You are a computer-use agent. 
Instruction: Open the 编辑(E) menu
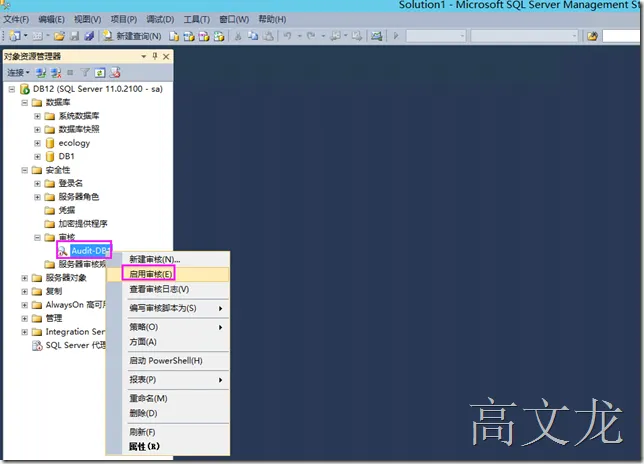(x=51, y=19)
